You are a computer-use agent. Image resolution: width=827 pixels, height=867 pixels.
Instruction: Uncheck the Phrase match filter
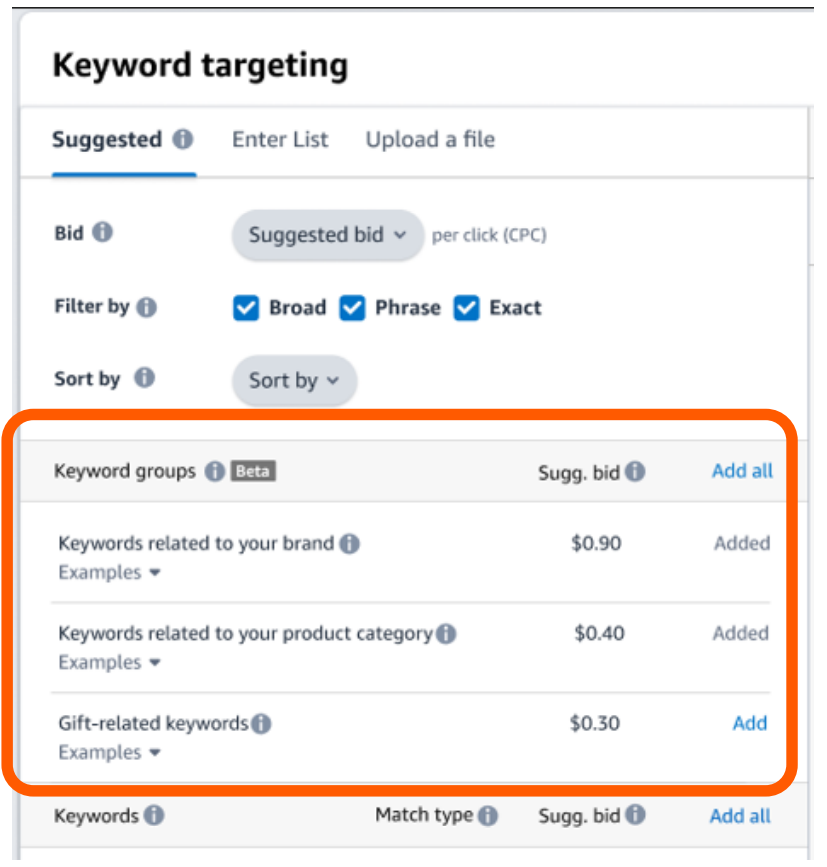pos(352,307)
